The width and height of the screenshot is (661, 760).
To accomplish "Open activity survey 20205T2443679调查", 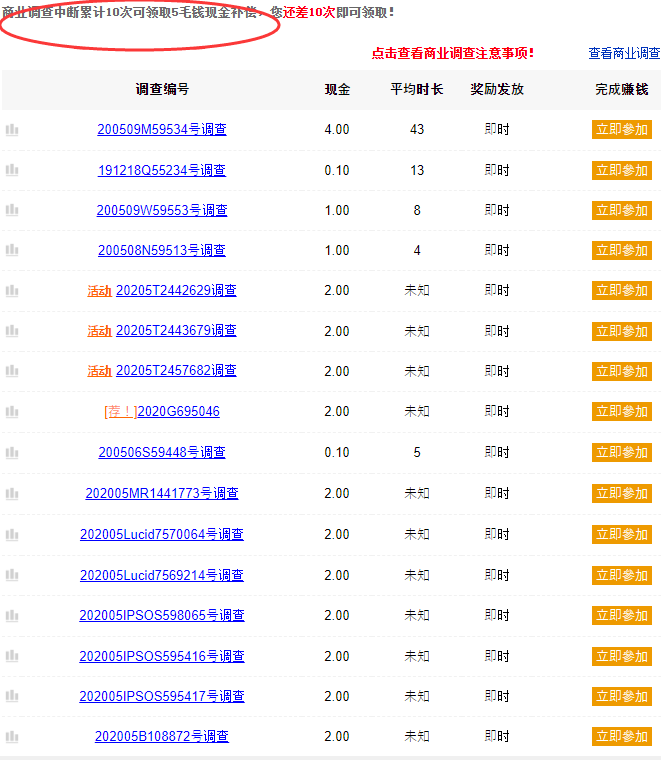I will [176, 331].
